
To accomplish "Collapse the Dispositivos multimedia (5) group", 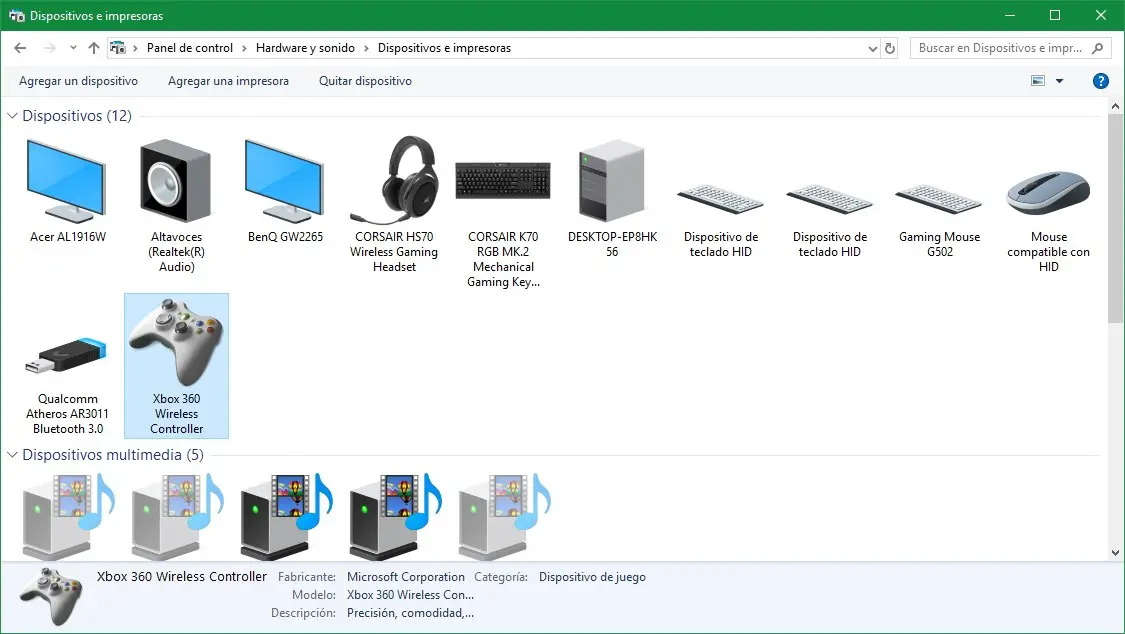I will coord(12,455).
